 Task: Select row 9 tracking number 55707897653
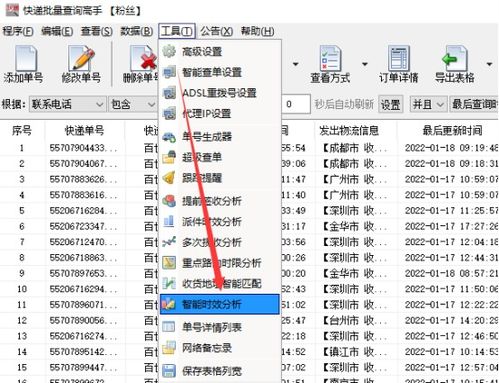coord(83,273)
